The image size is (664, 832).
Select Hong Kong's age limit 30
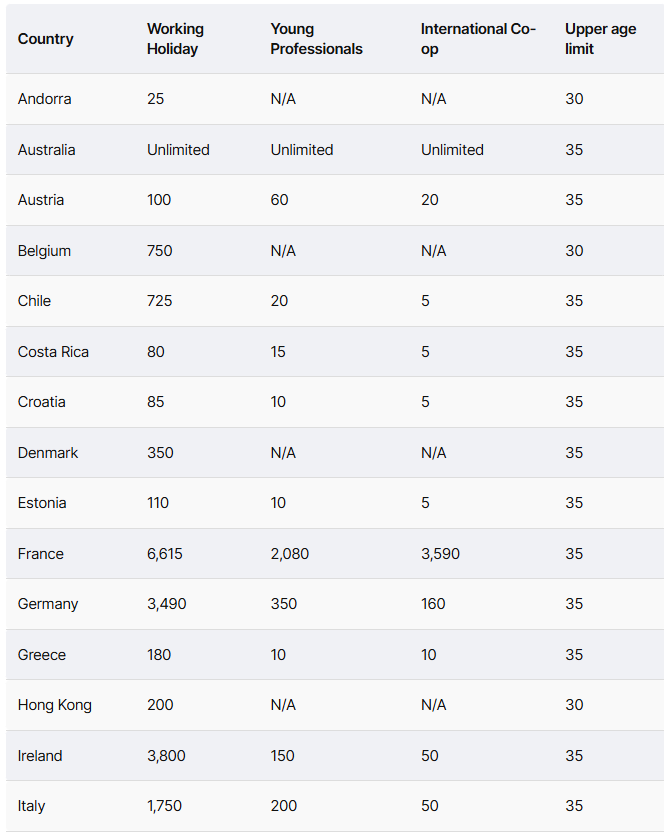pyautogui.click(x=574, y=705)
